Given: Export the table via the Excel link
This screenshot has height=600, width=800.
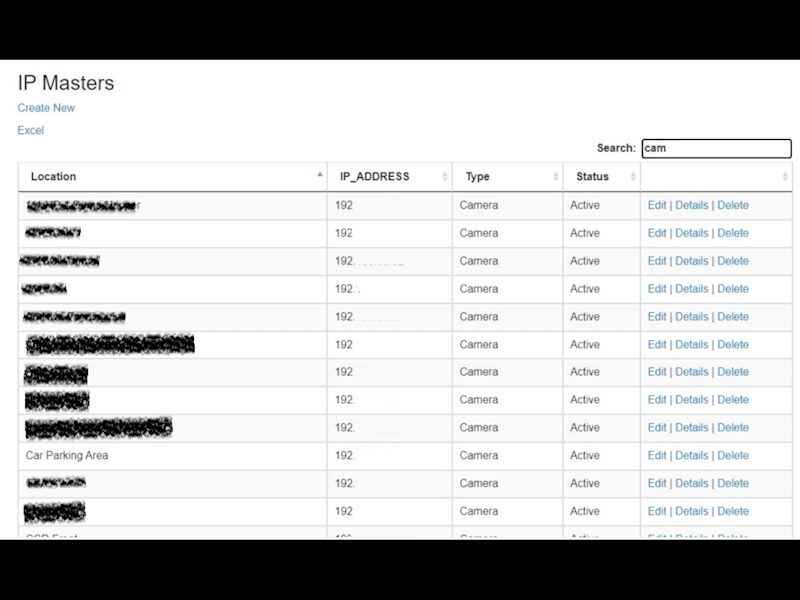Looking at the screenshot, I should tap(31, 131).
